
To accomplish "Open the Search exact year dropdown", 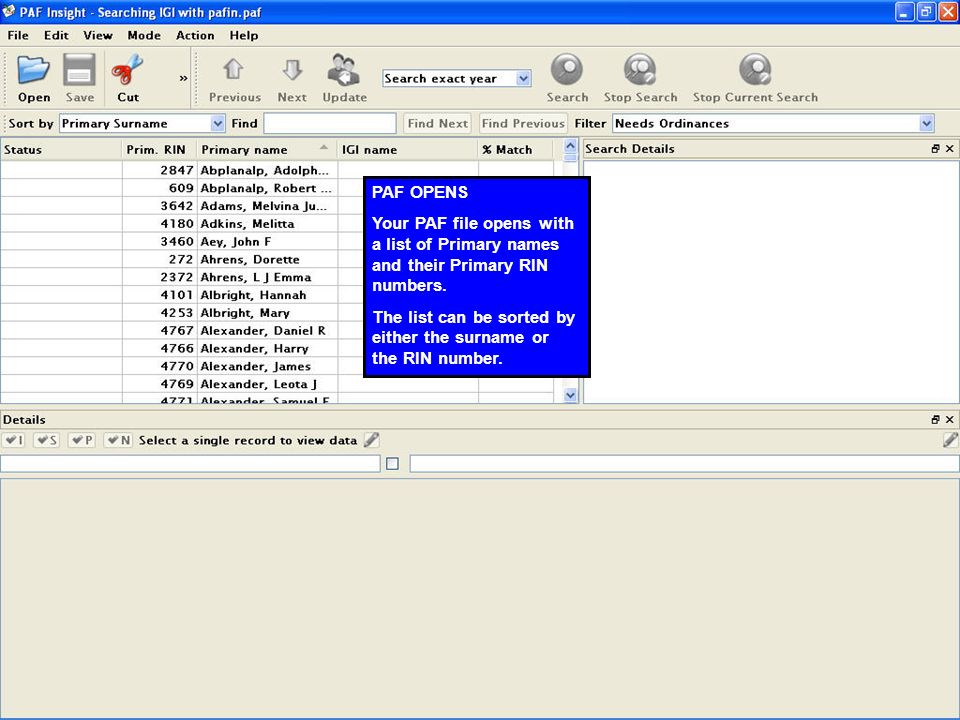I will pyautogui.click(x=523, y=78).
